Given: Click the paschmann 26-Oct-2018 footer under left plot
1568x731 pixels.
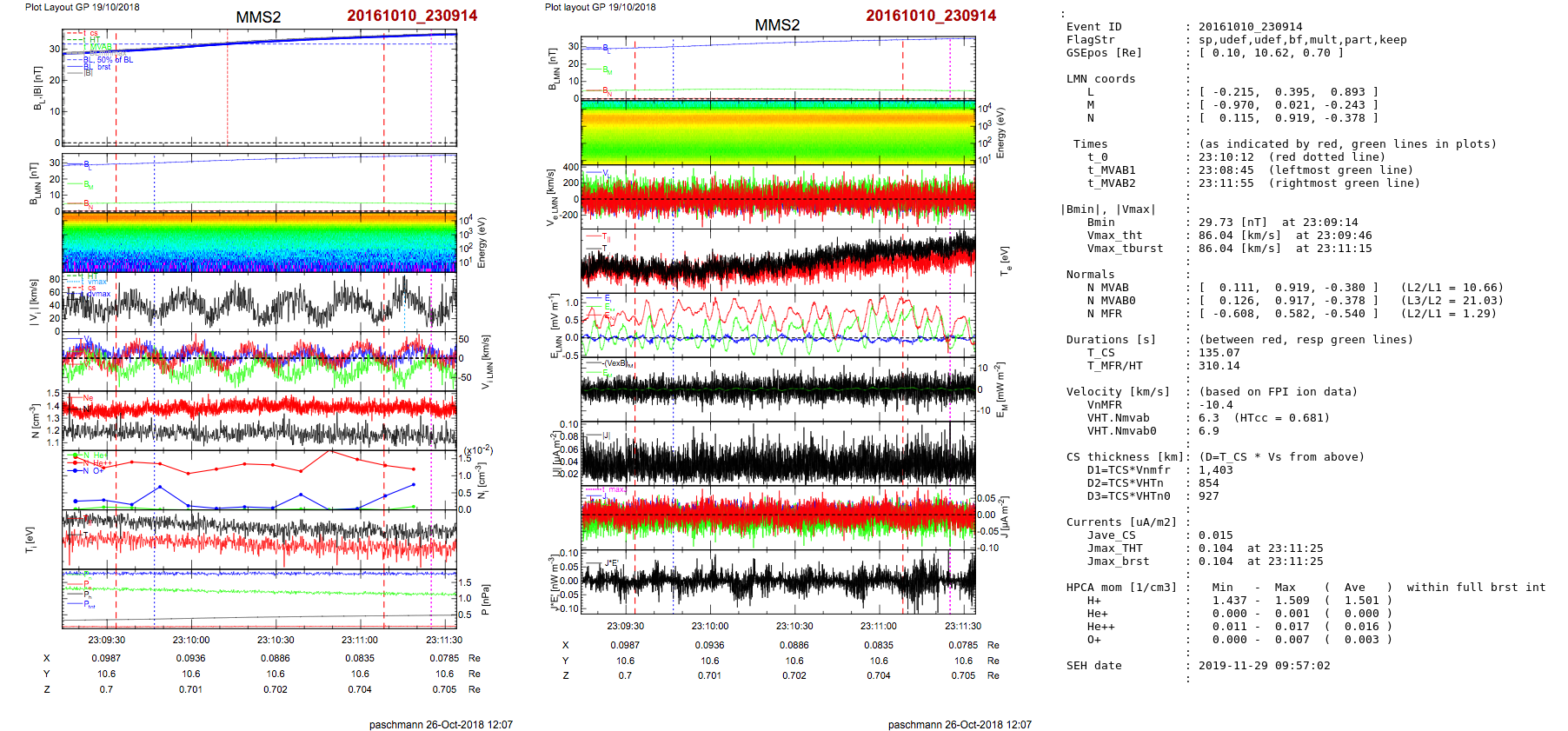Looking at the screenshot, I should 441,724.
